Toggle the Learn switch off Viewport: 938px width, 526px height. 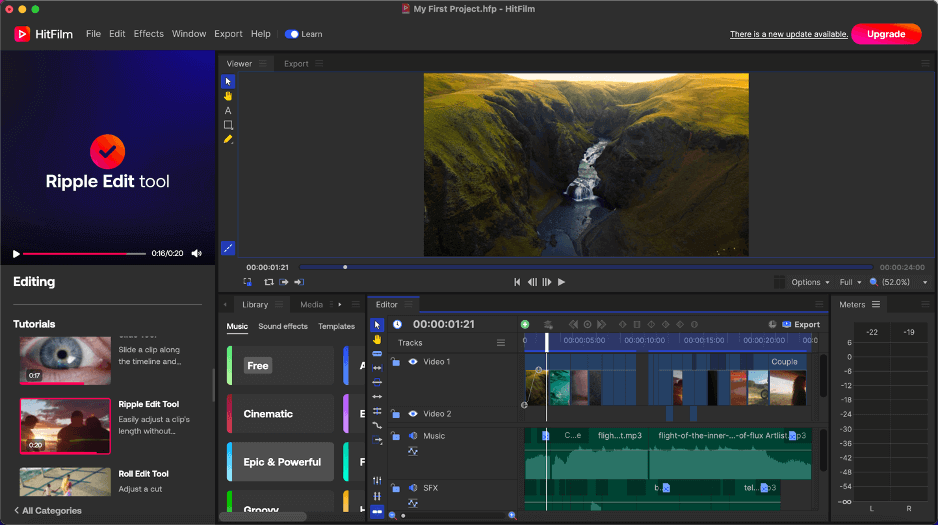(292, 34)
